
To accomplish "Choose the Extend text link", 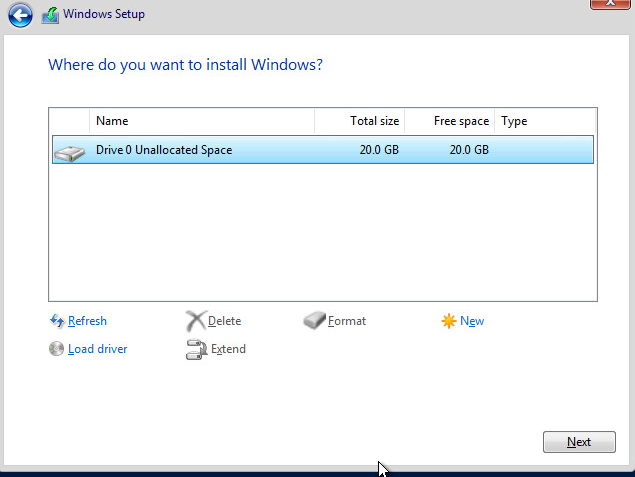I will click(x=228, y=349).
